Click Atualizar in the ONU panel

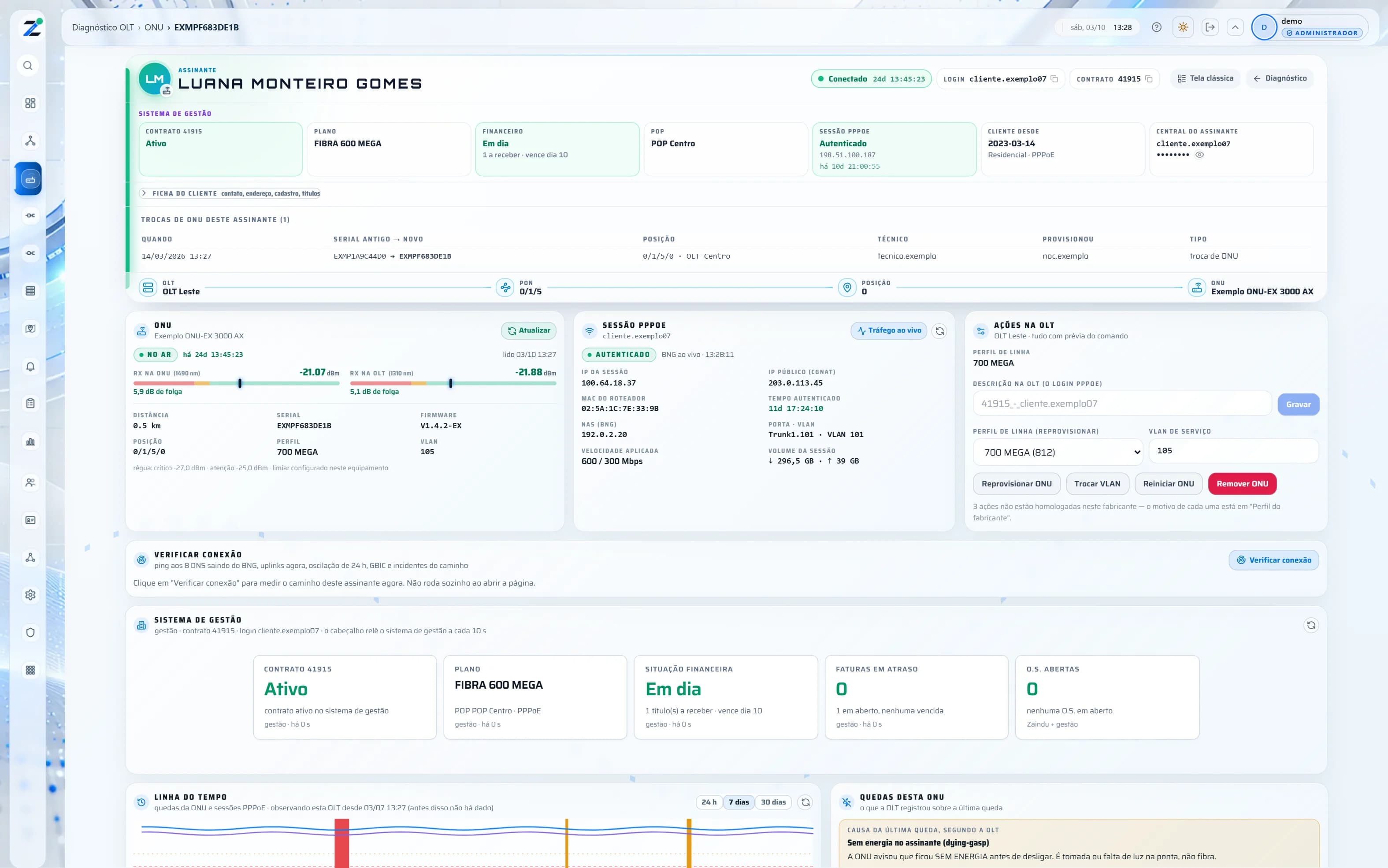[528, 330]
